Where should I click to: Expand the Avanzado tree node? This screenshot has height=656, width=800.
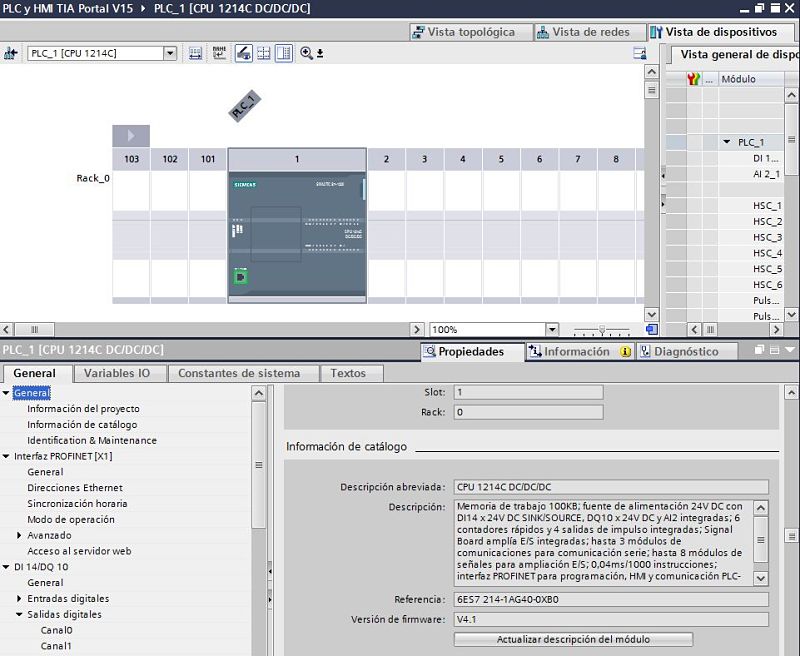19,536
